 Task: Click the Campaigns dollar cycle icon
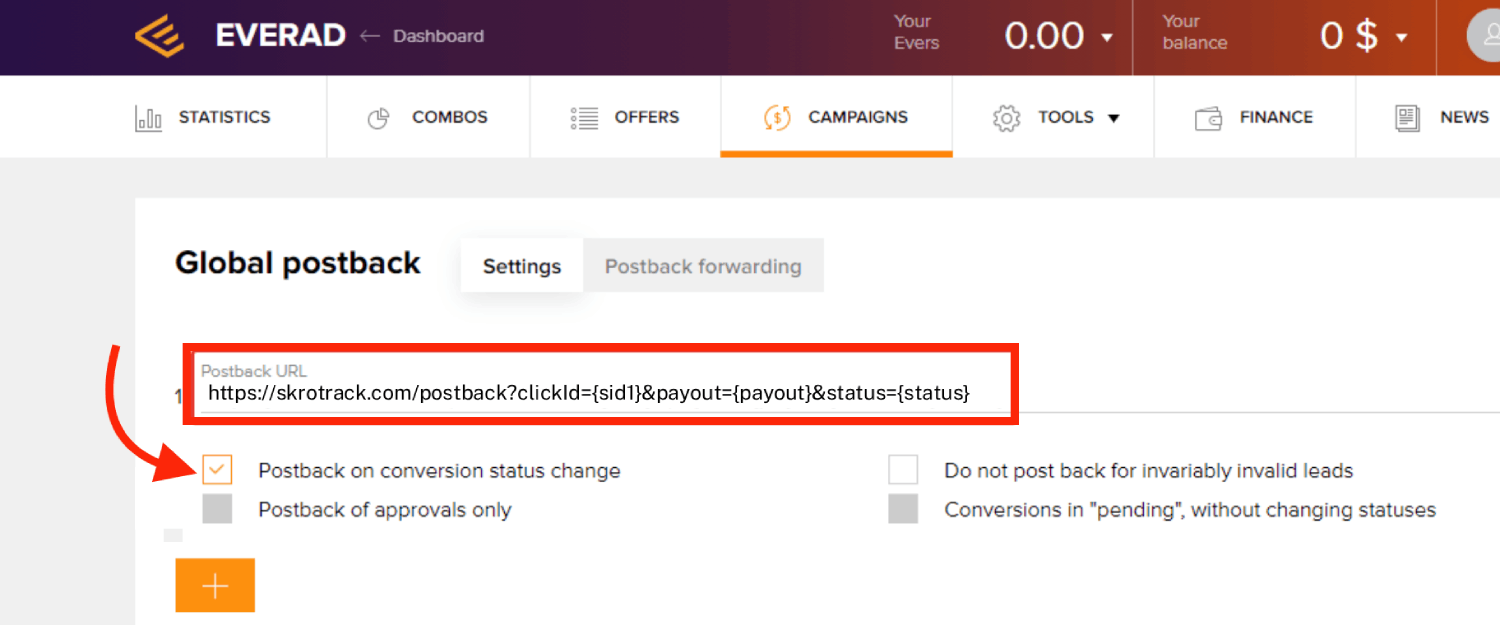point(777,118)
